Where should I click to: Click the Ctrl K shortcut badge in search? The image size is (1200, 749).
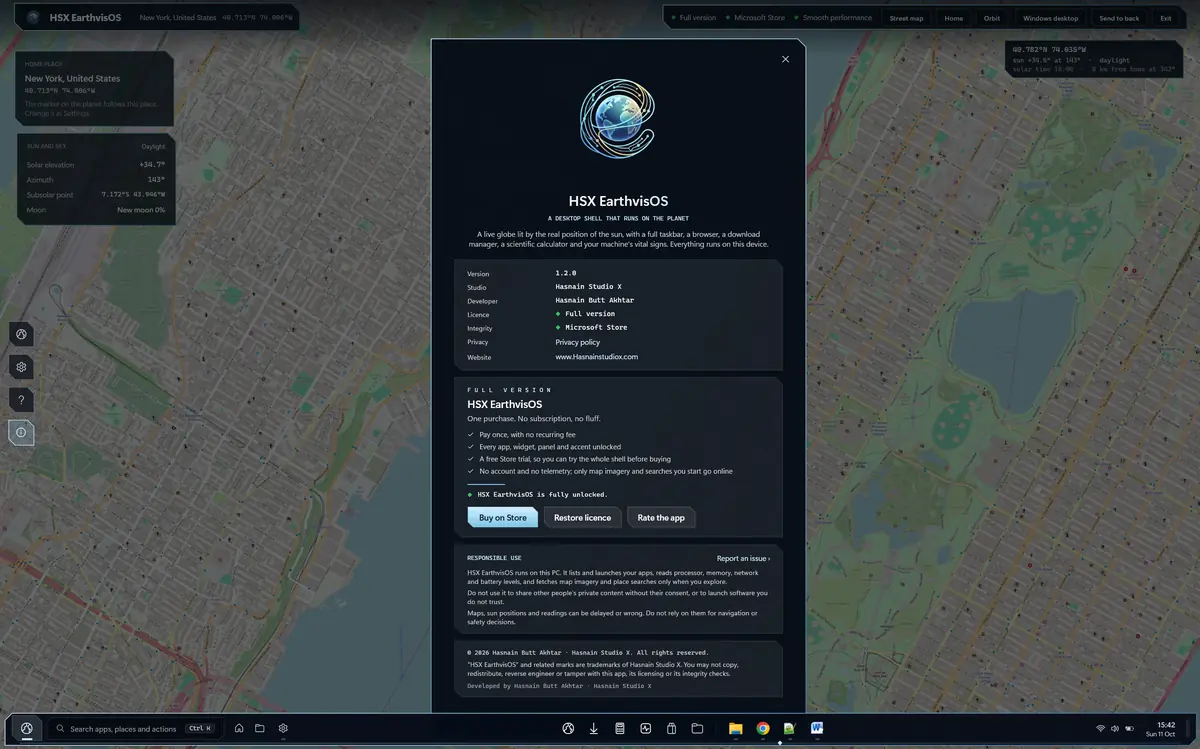coord(200,729)
